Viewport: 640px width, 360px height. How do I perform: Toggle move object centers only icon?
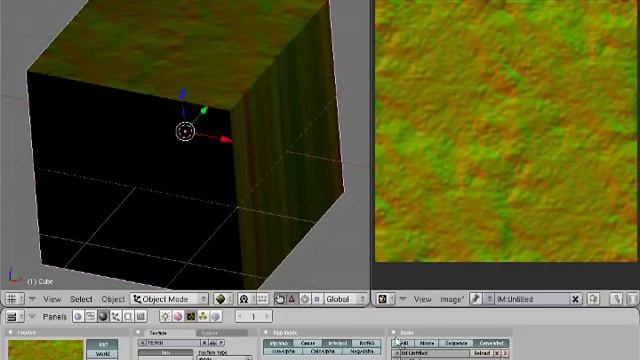pyautogui.click(x=262, y=299)
